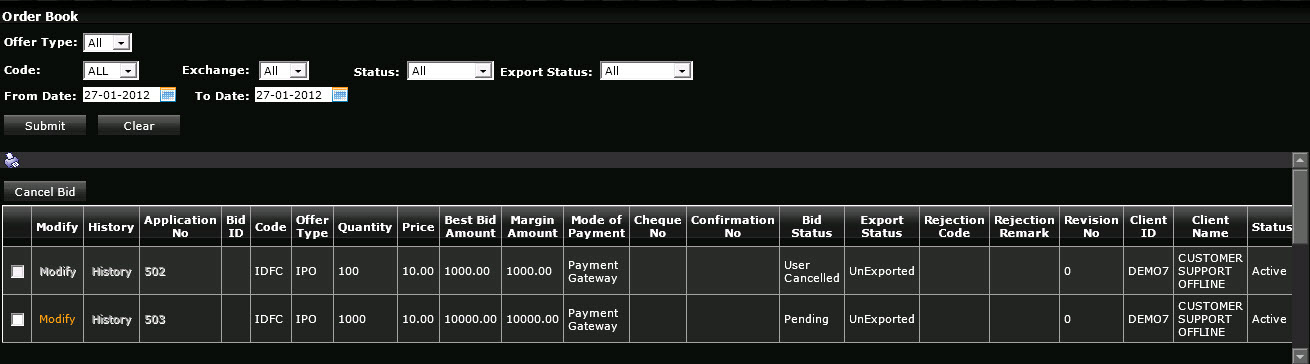Select checkbox for application 503
1310x364 pixels.
point(17,319)
